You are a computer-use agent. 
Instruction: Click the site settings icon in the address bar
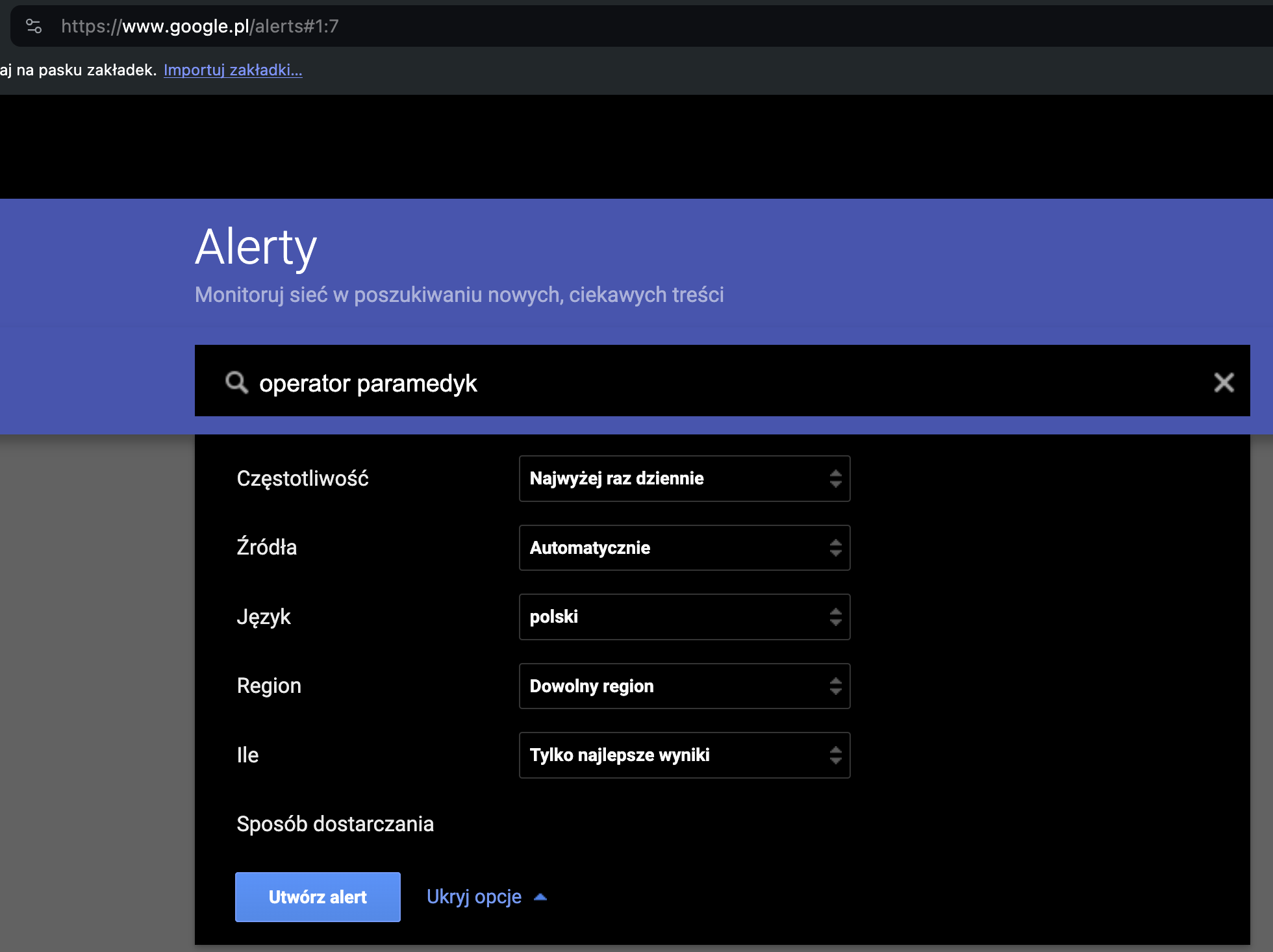click(x=34, y=26)
